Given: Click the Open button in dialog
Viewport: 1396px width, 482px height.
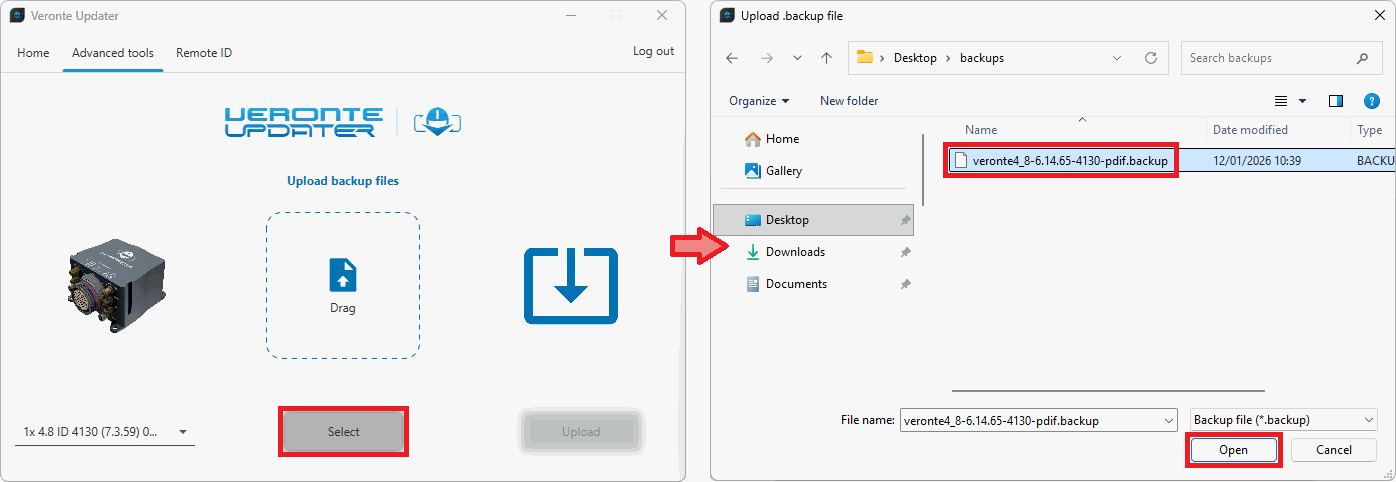Looking at the screenshot, I should (1233, 450).
